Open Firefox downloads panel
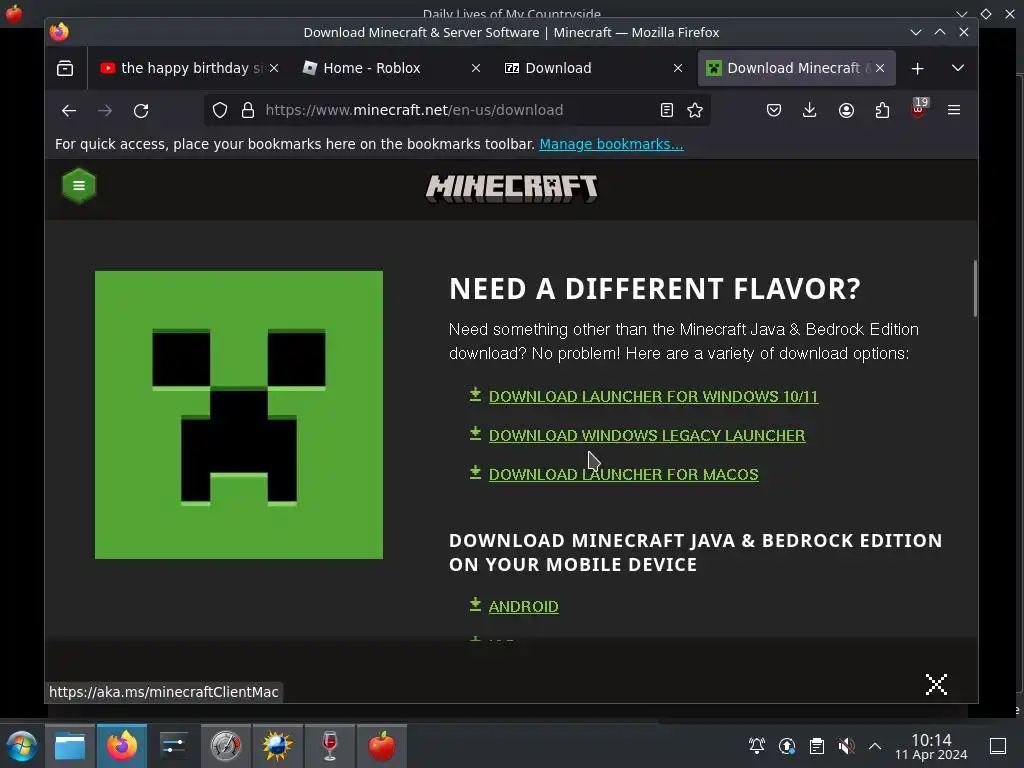 tap(809, 110)
